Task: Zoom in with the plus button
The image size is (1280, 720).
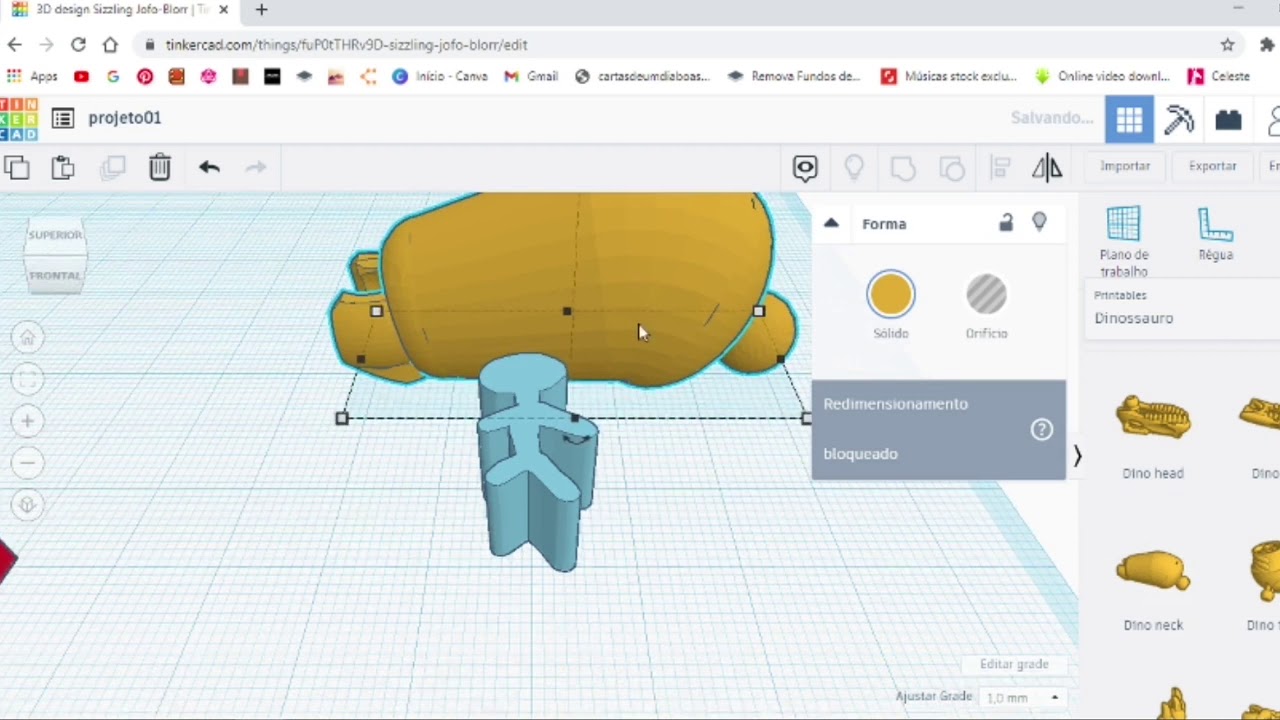Action: coord(28,421)
